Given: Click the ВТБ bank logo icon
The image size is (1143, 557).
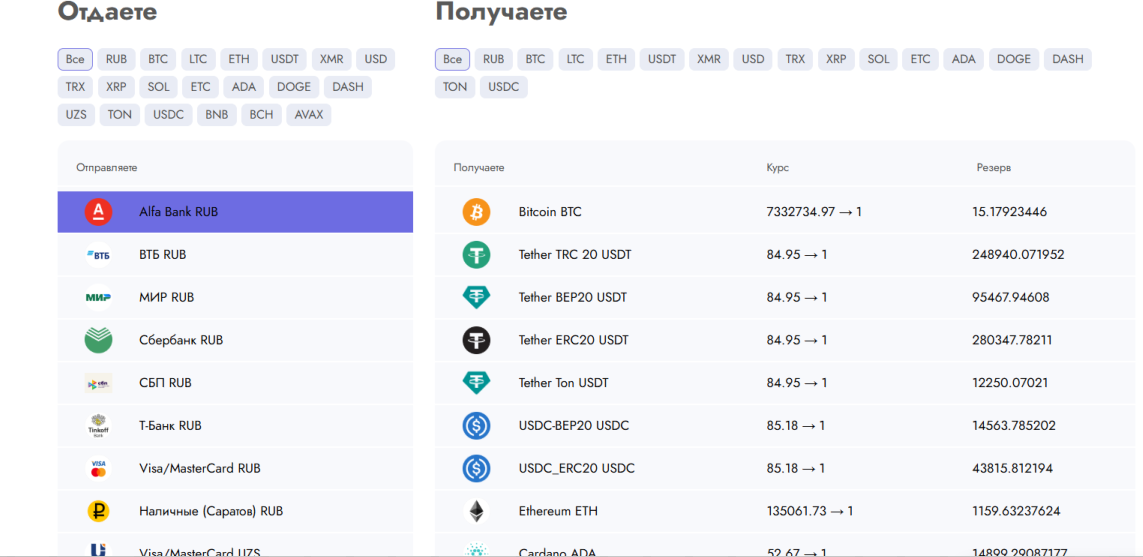Looking at the screenshot, I should coord(98,255).
